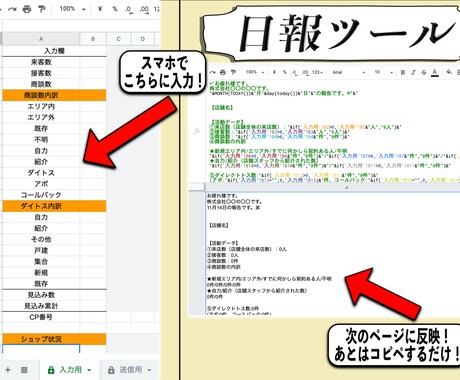Select the エリア外 cell
The height and width of the screenshot is (380, 460).
point(41,117)
